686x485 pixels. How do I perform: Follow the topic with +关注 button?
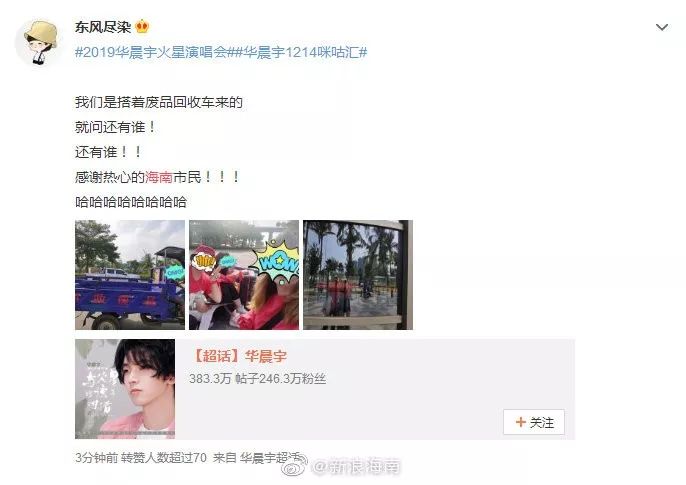click(534, 422)
